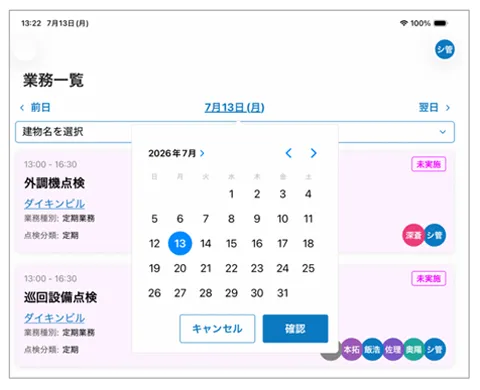Select day 24 in the calendar

(283, 268)
